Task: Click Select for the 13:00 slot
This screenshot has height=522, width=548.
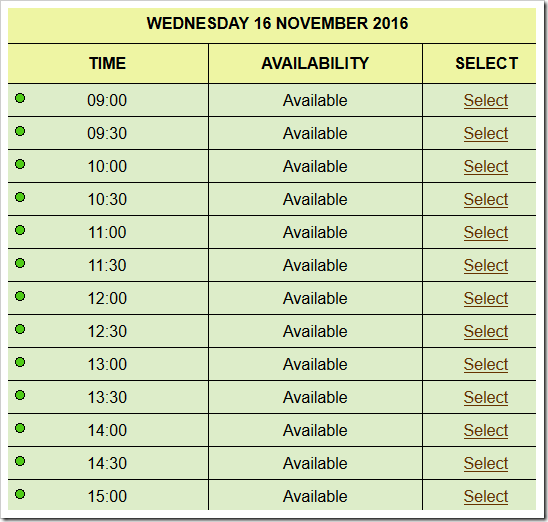Action: coord(486,365)
